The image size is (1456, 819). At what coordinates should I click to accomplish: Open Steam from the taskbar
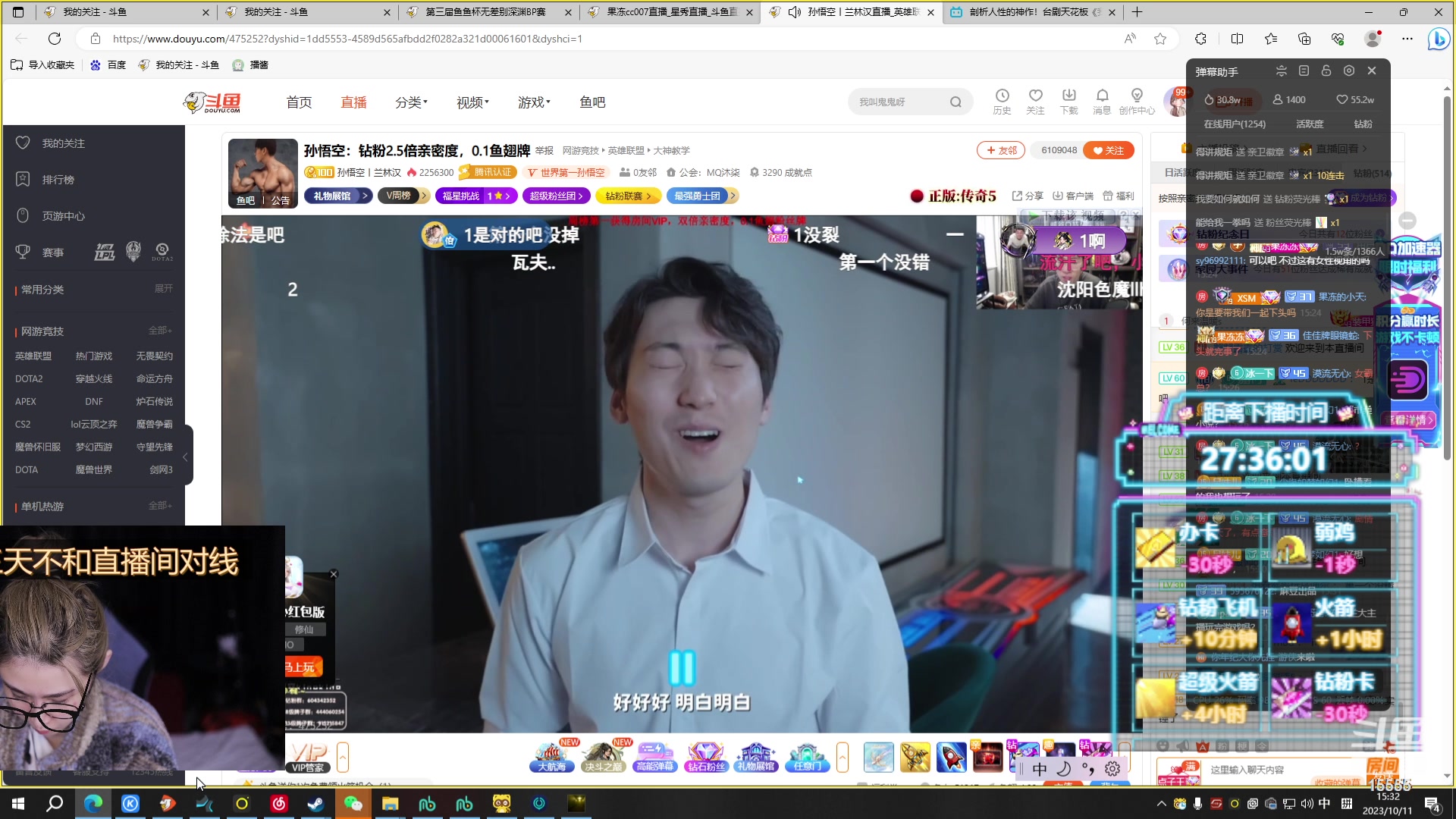tap(315, 803)
